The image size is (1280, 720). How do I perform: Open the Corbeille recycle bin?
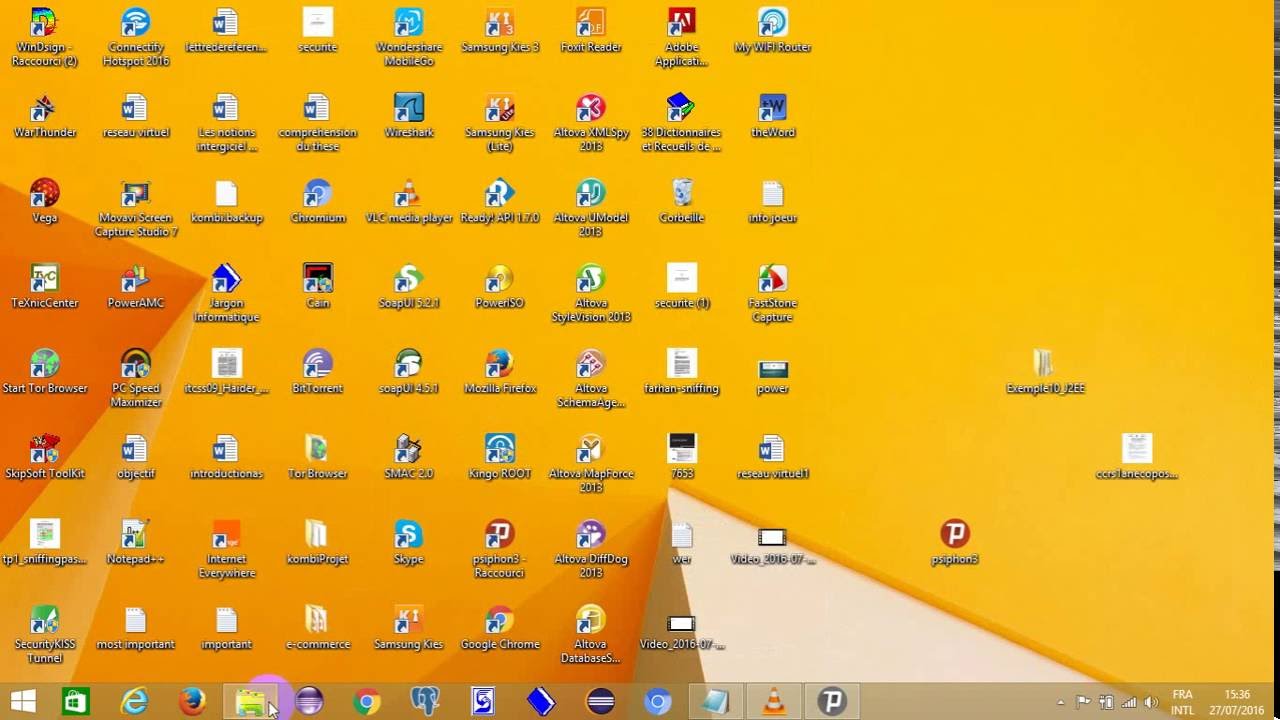coord(682,200)
